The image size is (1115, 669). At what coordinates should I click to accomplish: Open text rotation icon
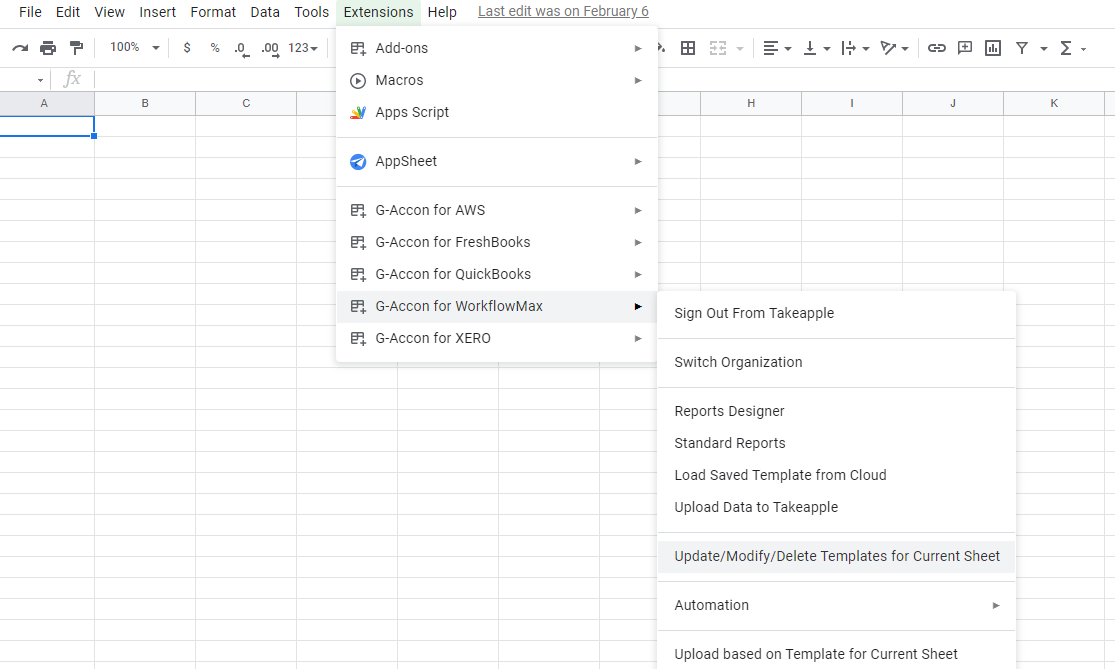888,48
